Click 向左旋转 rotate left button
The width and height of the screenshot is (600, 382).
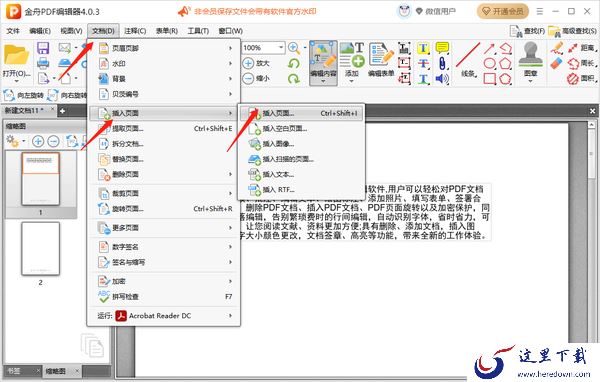24,95
